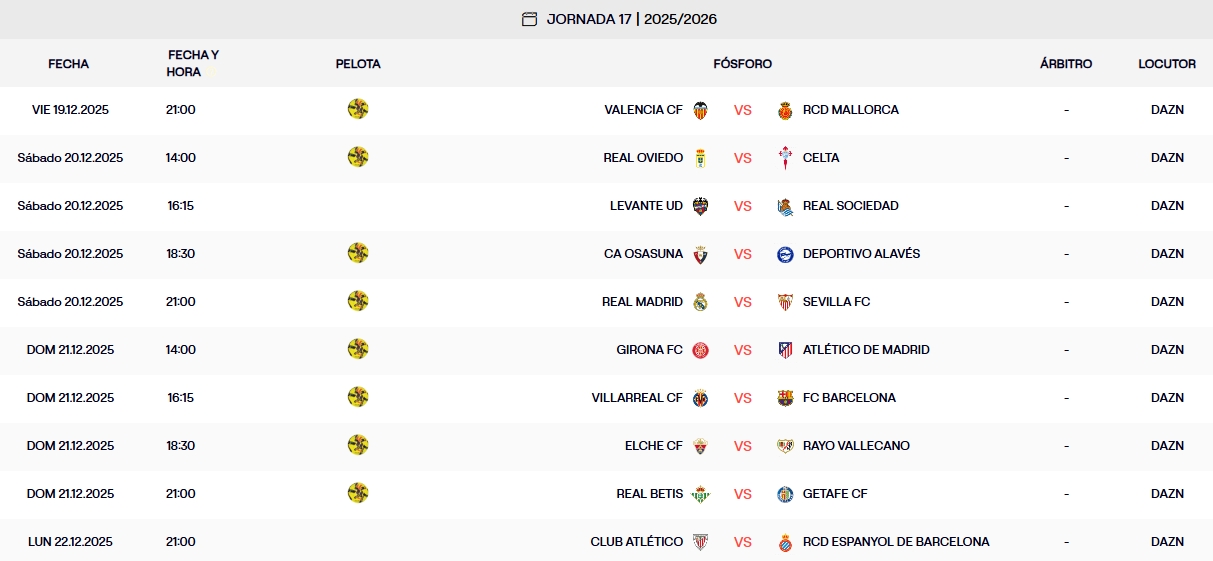Click the Real Betis club crest

pyautogui.click(x=700, y=494)
